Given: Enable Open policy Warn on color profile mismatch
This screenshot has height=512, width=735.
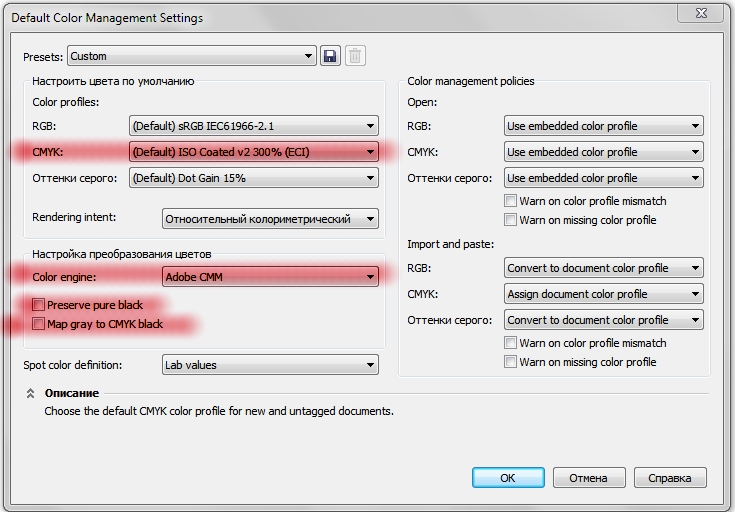Looking at the screenshot, I should coord(510,201).
